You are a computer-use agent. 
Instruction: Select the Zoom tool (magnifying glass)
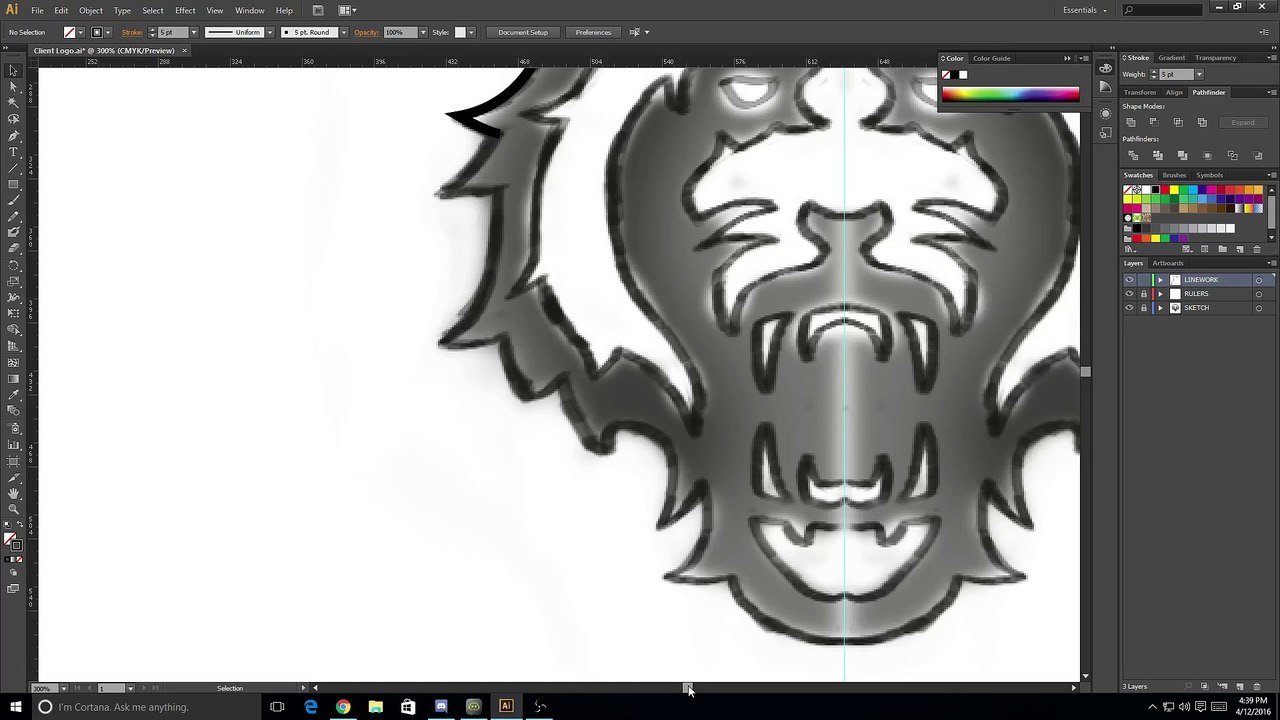click(x=13, y=510)
